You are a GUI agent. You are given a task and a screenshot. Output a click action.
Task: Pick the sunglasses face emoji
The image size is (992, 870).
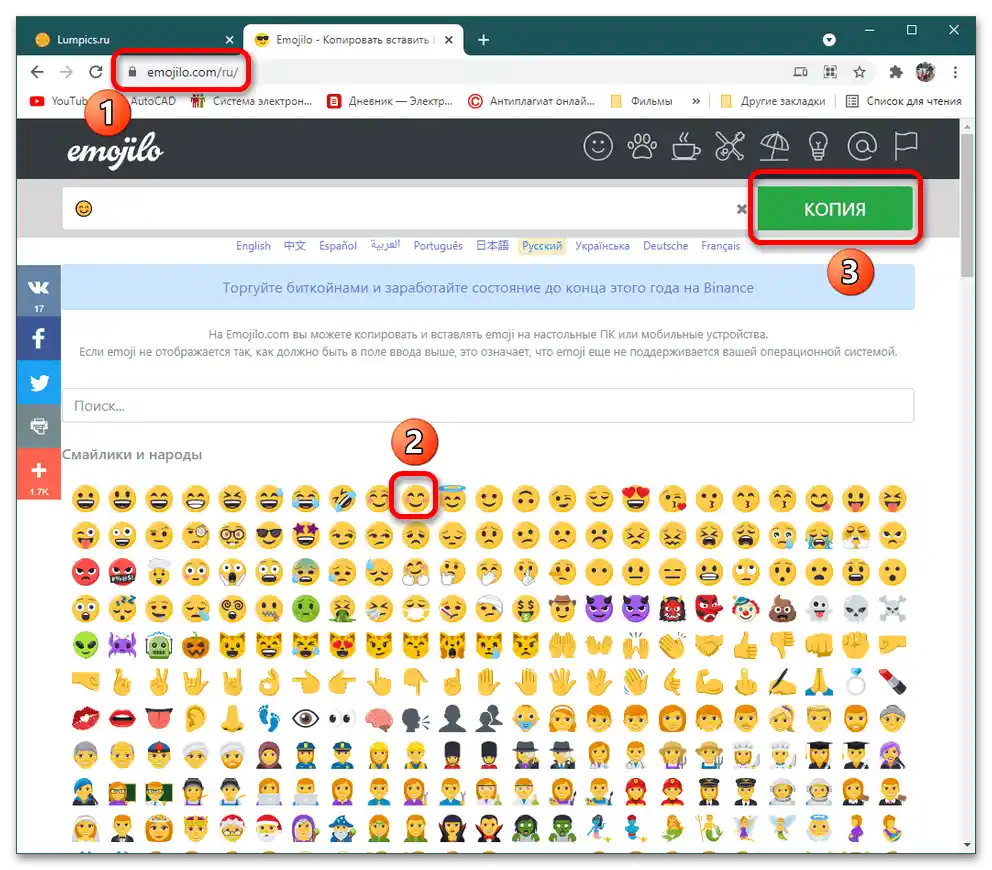pyautogui.click(x=269, y=536)
